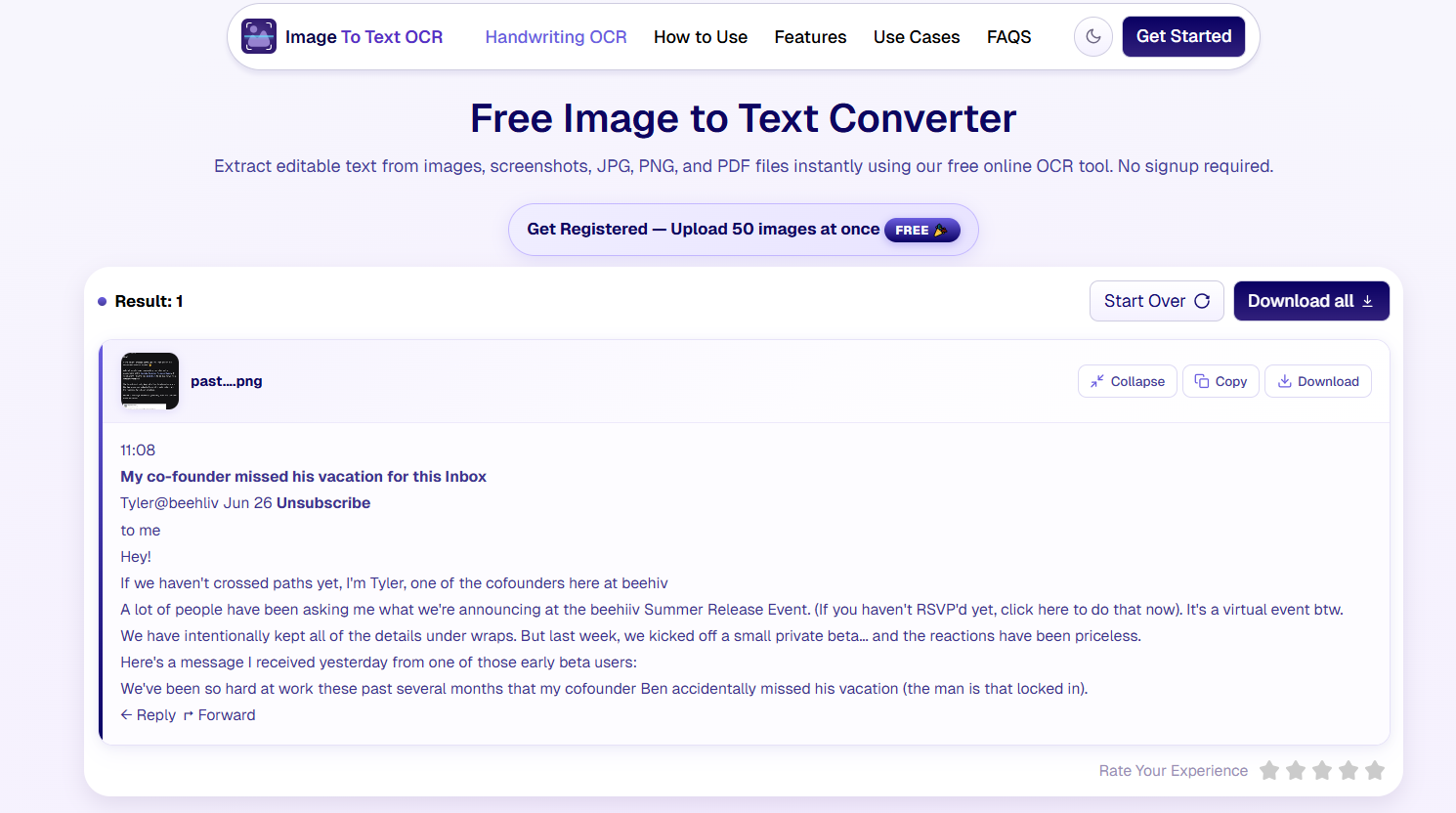Image resolution: width=1456 pixels, height=813 pixels.
Task: Click the 'Rate Your Experience' label
Action: pyautogui.click(x=1173, y=771)
